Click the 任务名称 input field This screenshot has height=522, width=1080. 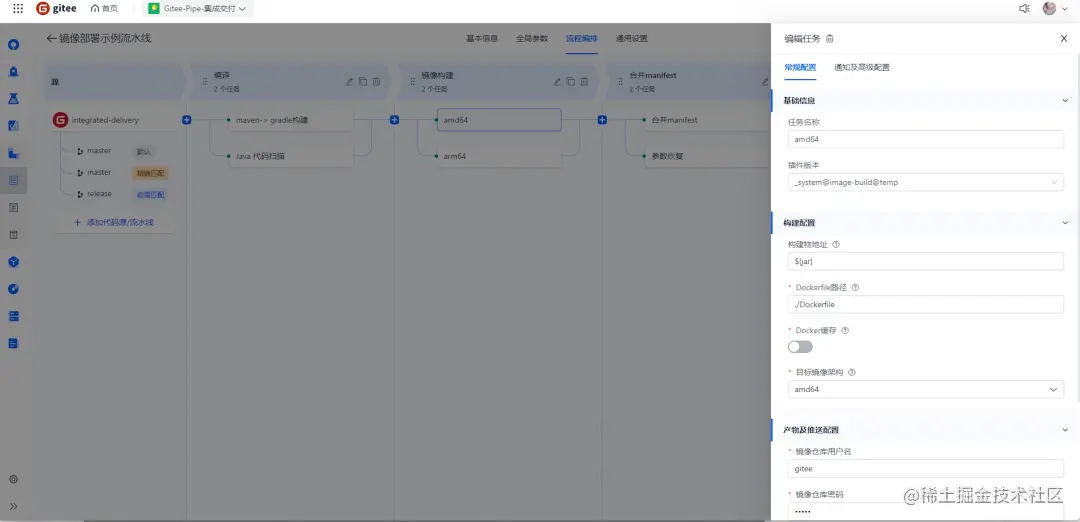(x=926, y=139)
